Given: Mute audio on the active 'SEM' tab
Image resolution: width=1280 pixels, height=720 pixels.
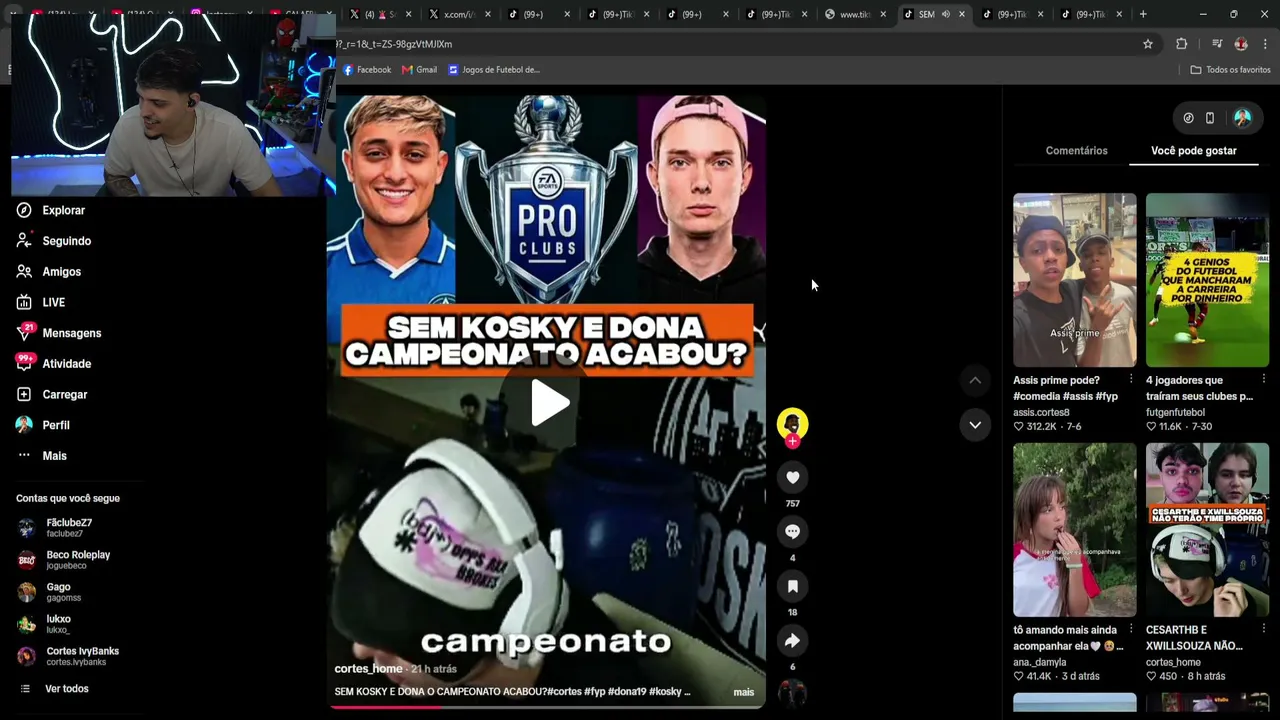Looking at the screenshot, I should (x=945, y=14).
